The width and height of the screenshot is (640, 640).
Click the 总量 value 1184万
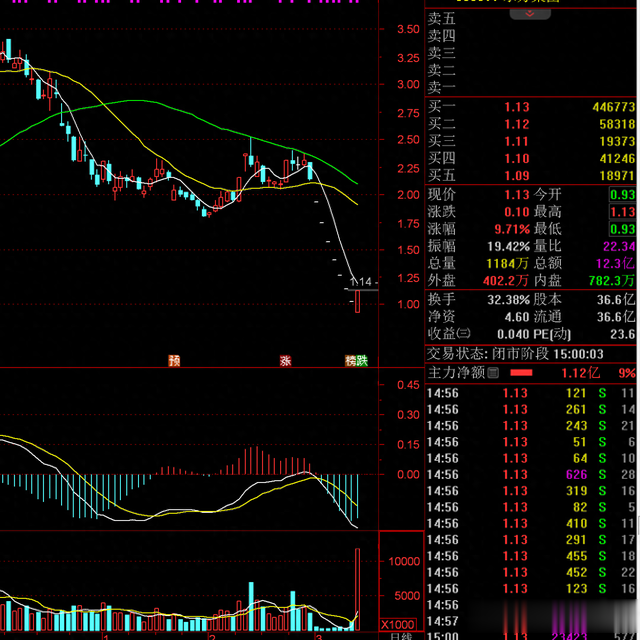[x=507, y=263]
